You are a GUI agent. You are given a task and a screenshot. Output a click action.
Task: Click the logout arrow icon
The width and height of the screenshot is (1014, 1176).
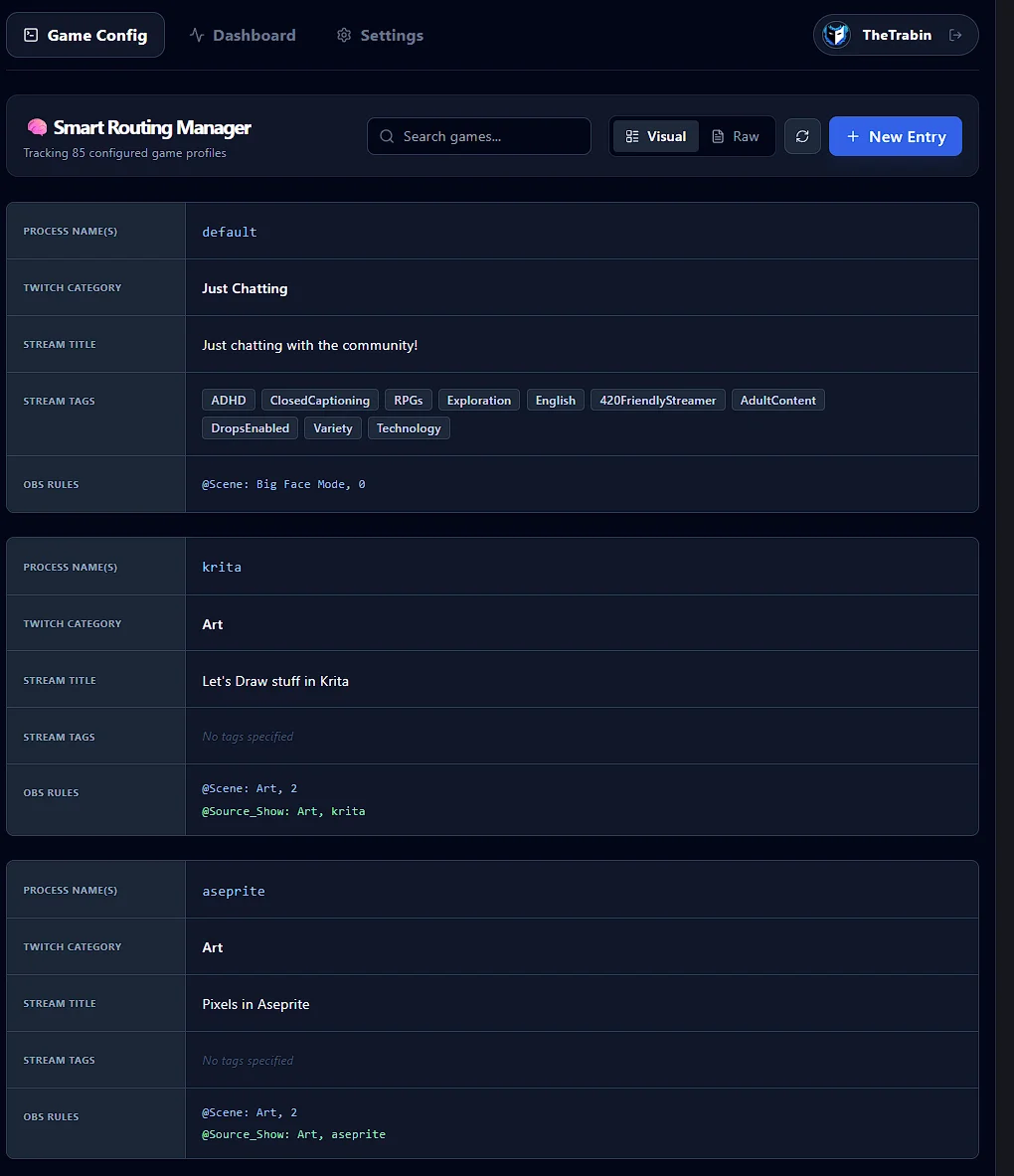click(x=955, y=35)
